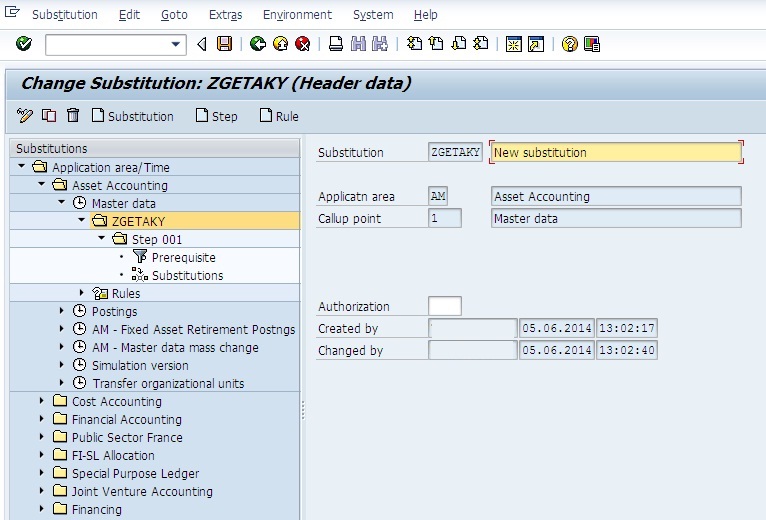Click the Customize local layout icon
Screen dimensions: 766x520
[592, 44]
